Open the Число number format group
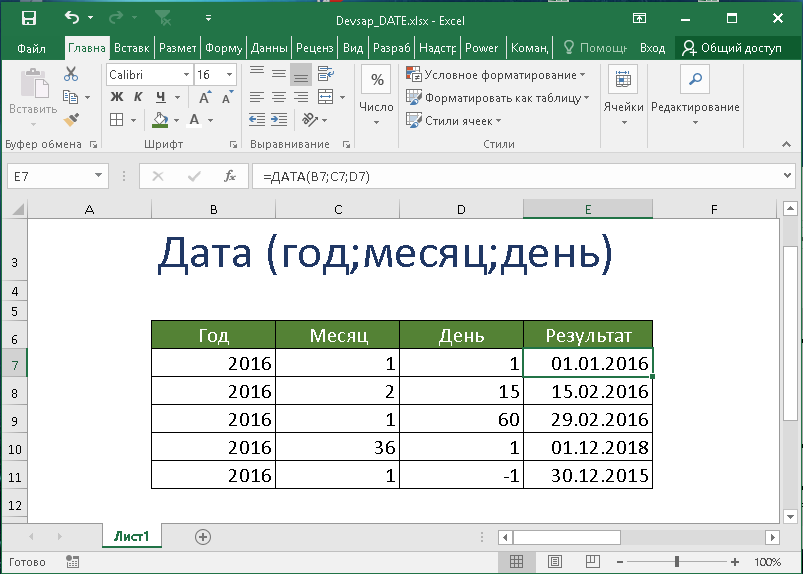The width and height of the screenshot is (803, 574). [377, 96]
